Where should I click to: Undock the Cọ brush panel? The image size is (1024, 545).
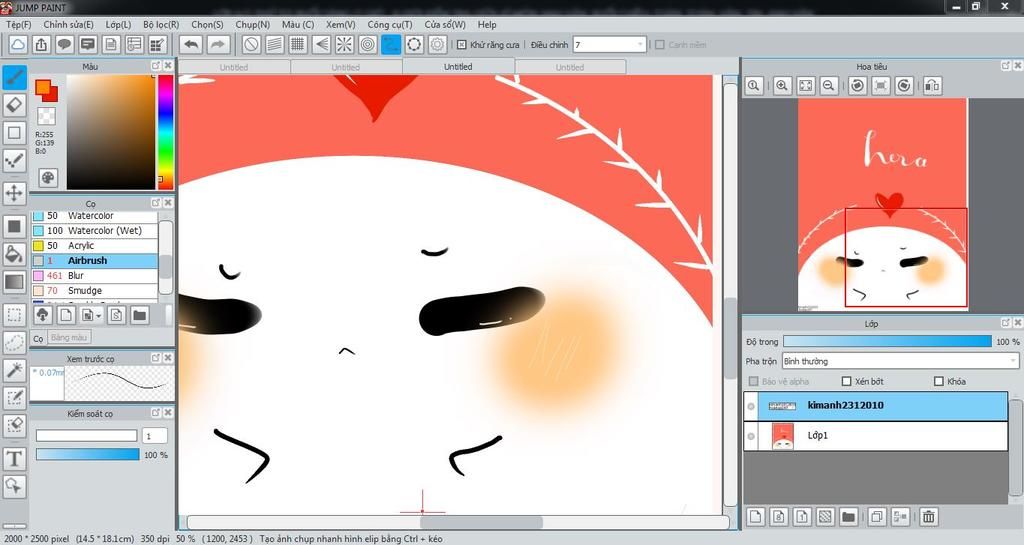155,203
